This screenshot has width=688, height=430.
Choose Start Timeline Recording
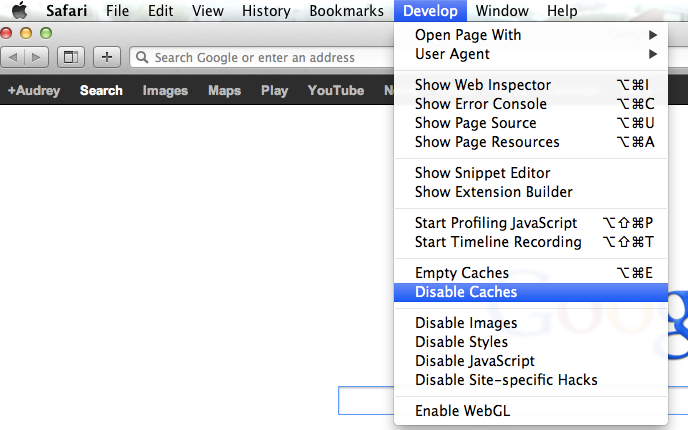531,242
